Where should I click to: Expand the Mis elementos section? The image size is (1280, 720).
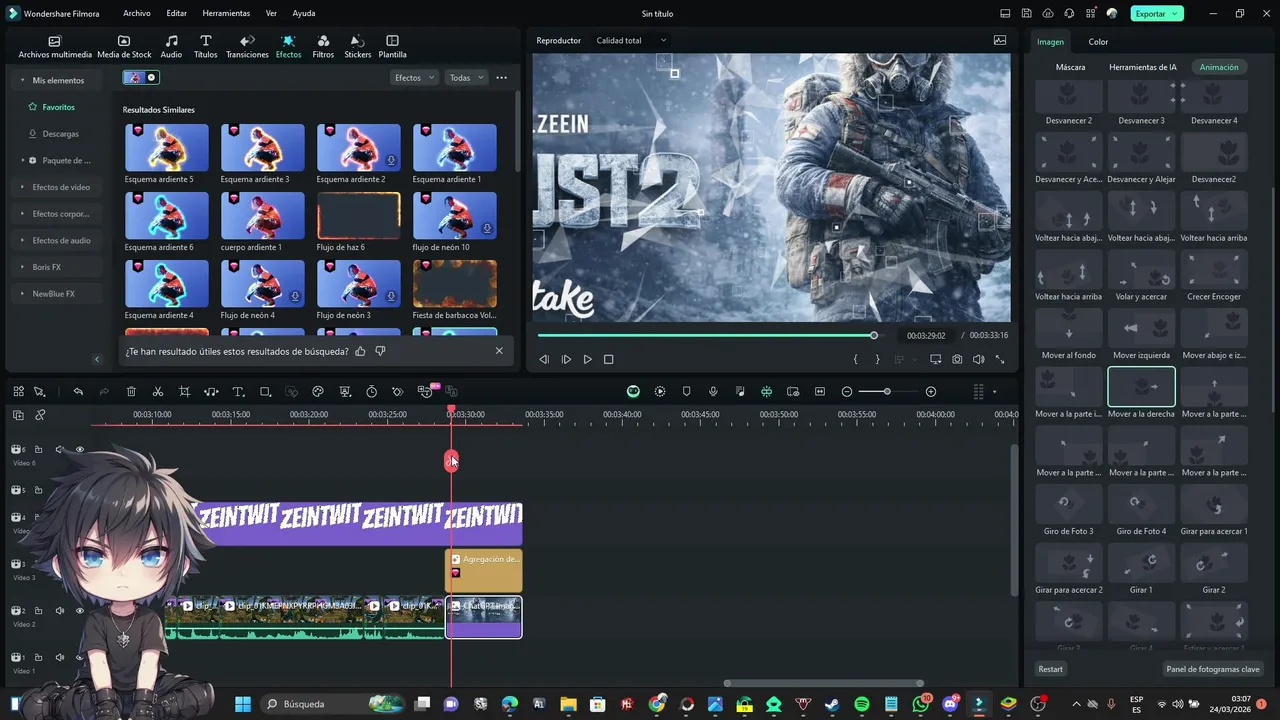[x=23, y=80]
